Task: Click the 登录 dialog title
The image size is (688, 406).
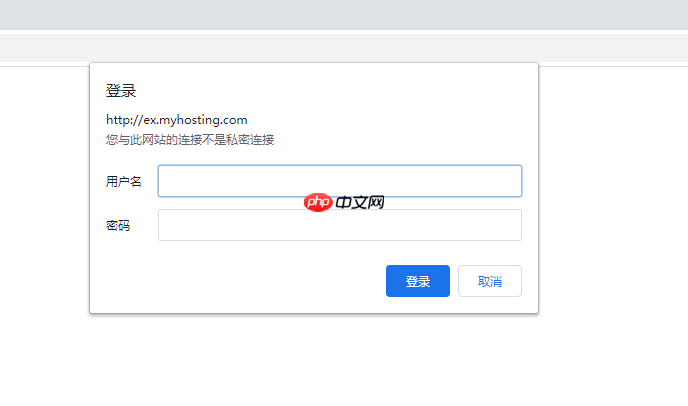Action: (x=121, y=91)
